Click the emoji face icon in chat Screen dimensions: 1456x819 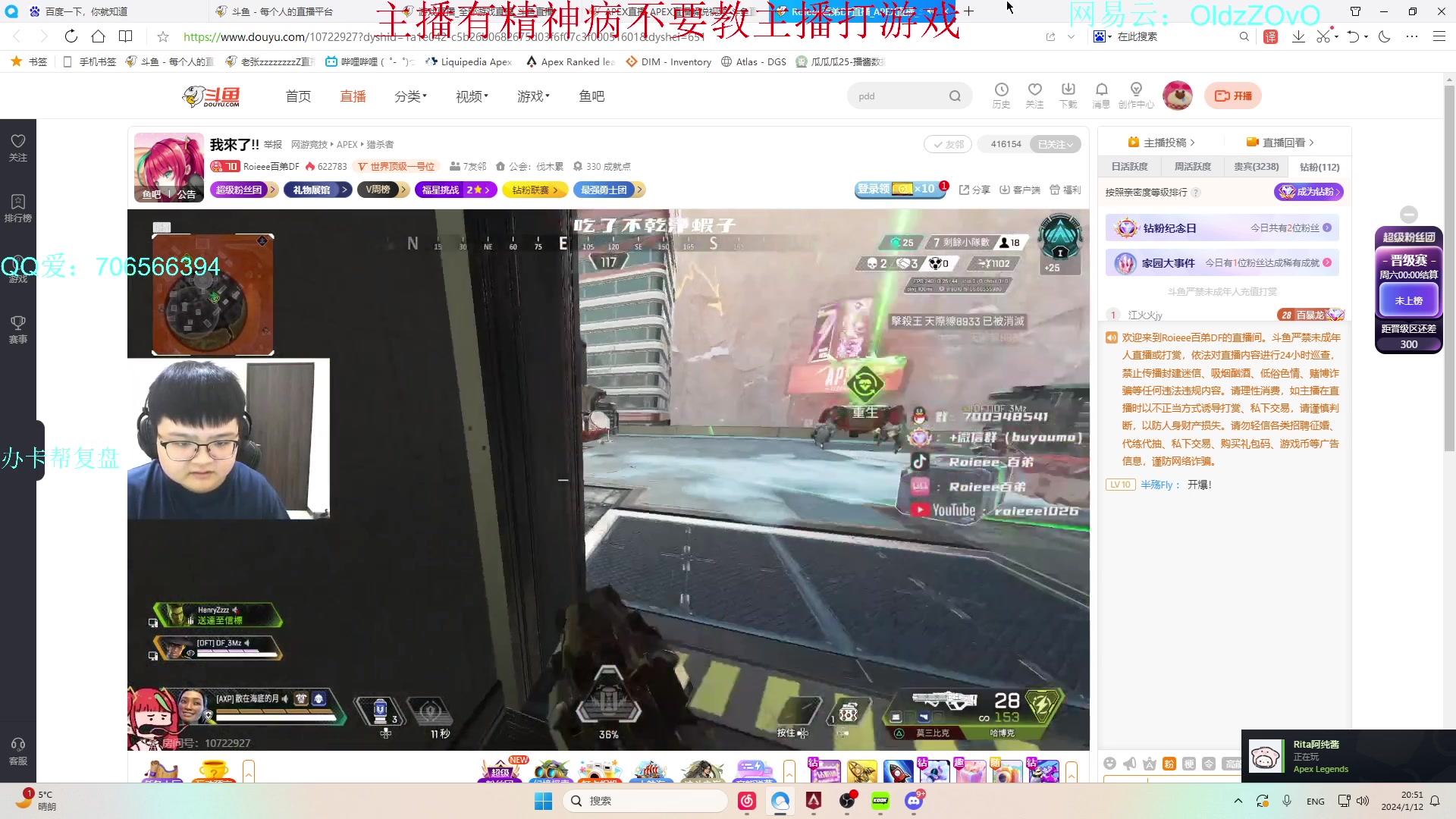[x=1110, y=764]
